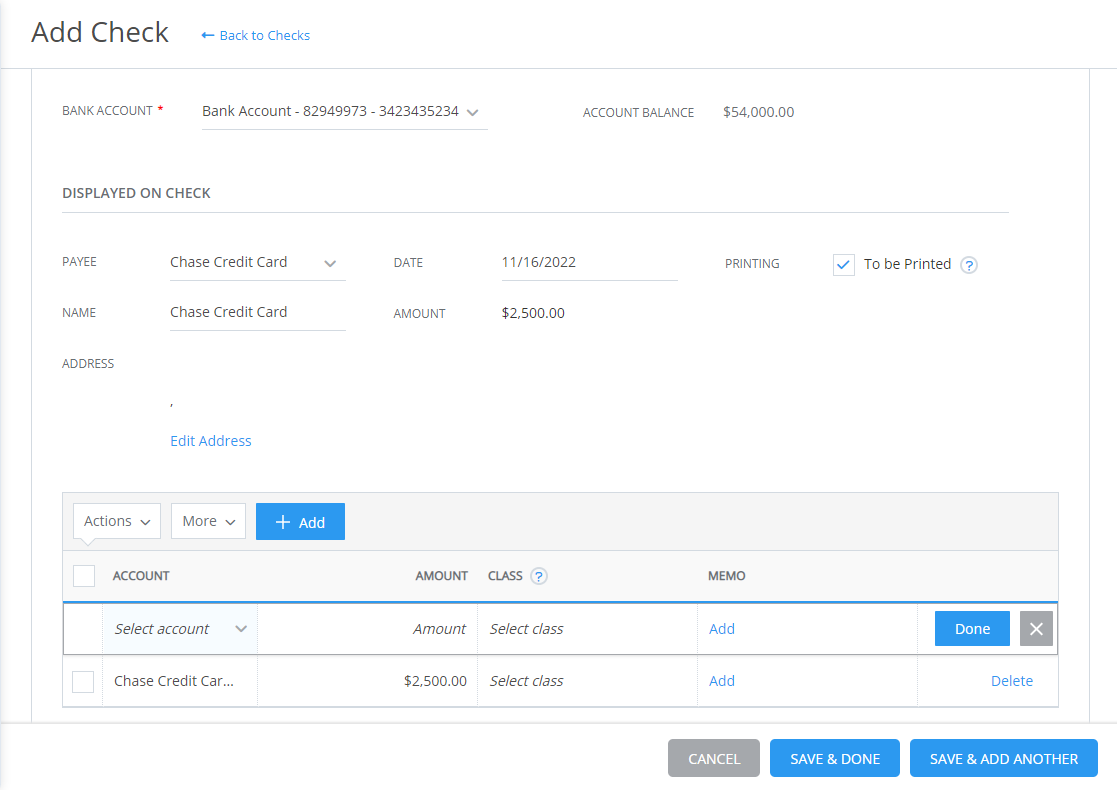
Task: Open the Actions dropdown
Action: pyautogui.click(x=116, y=521)
